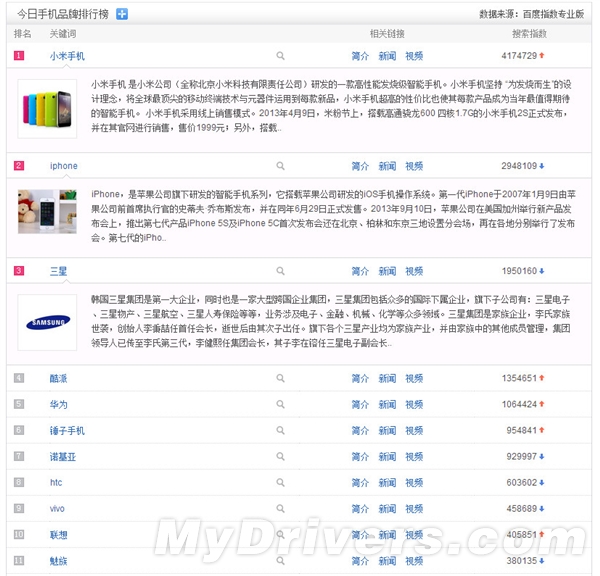
Task: Open the 诺基亚 keyword link
Action: (63, 456)
